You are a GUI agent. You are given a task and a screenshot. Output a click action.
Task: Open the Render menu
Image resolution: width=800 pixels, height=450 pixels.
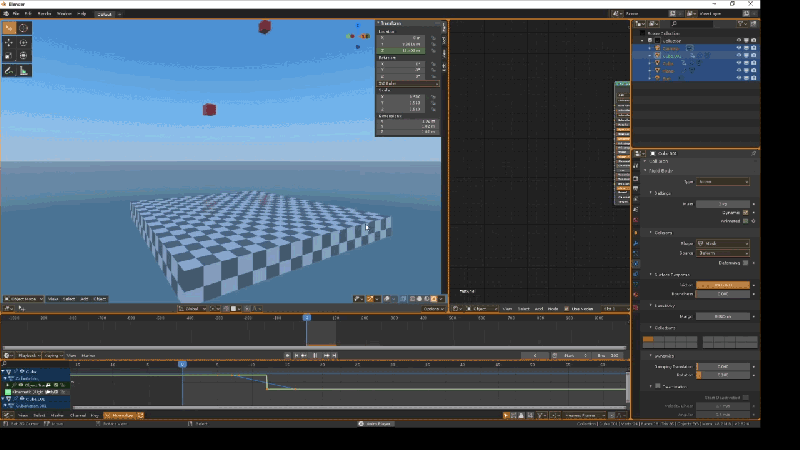(x=44, y=14)
